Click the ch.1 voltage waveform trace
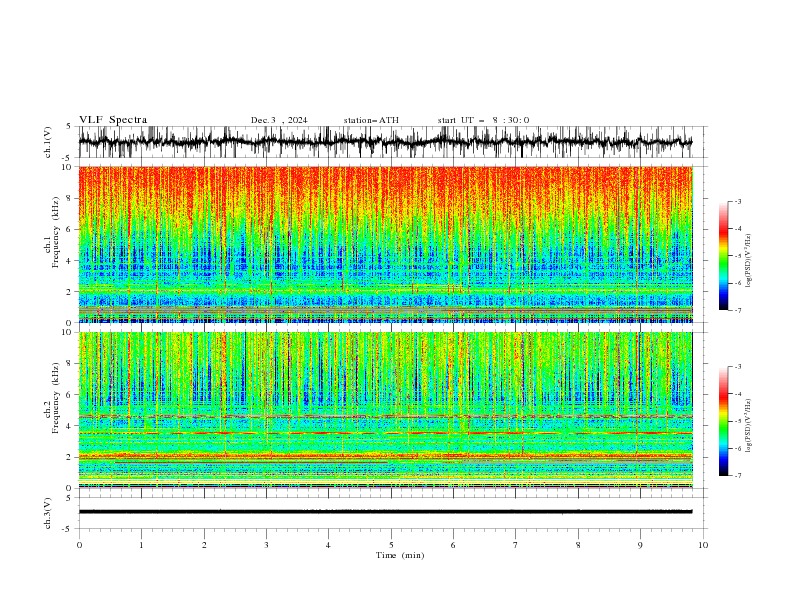Screen dimensions: 792x612 pyautogui.click(x=385, y=142)
